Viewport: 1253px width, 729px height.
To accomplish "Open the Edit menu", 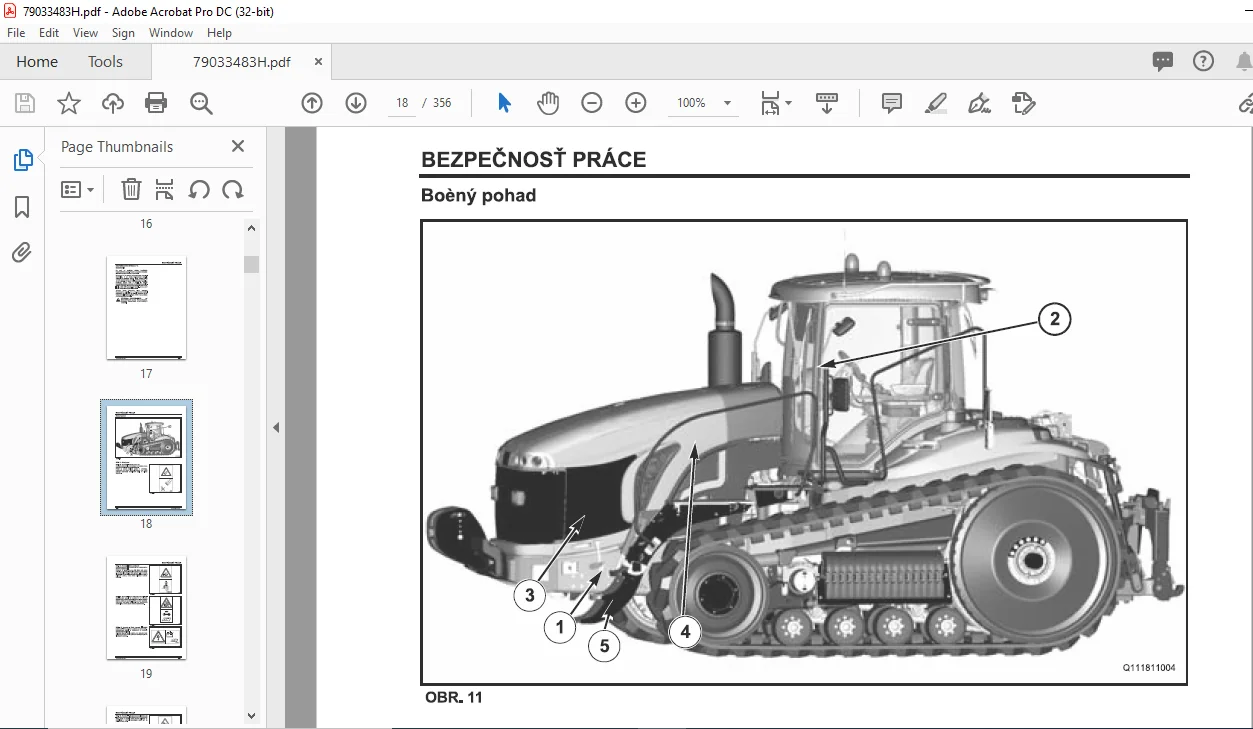I will (x=49, y=33).
